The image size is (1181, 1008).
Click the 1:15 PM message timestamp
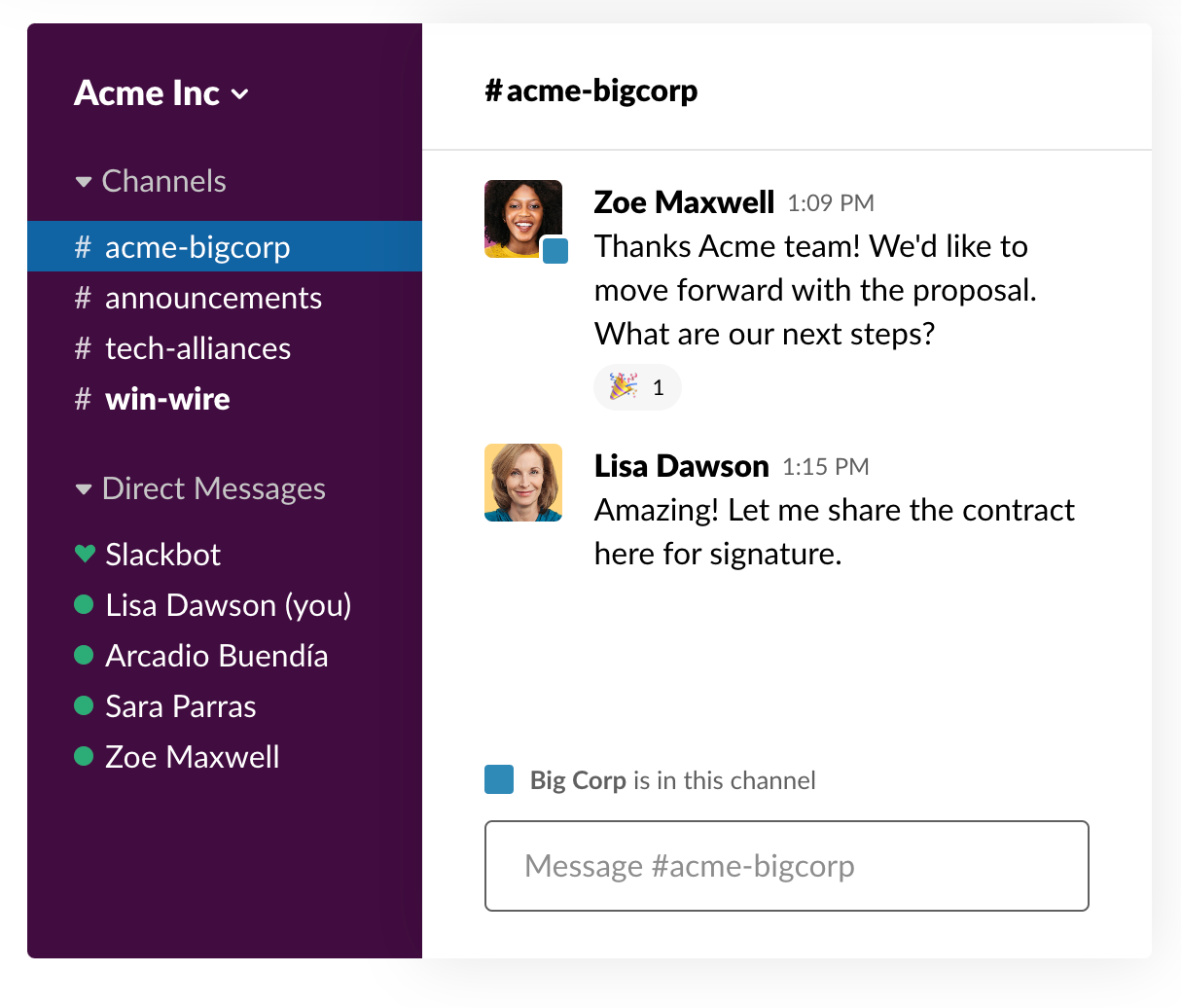pos(826,467)
